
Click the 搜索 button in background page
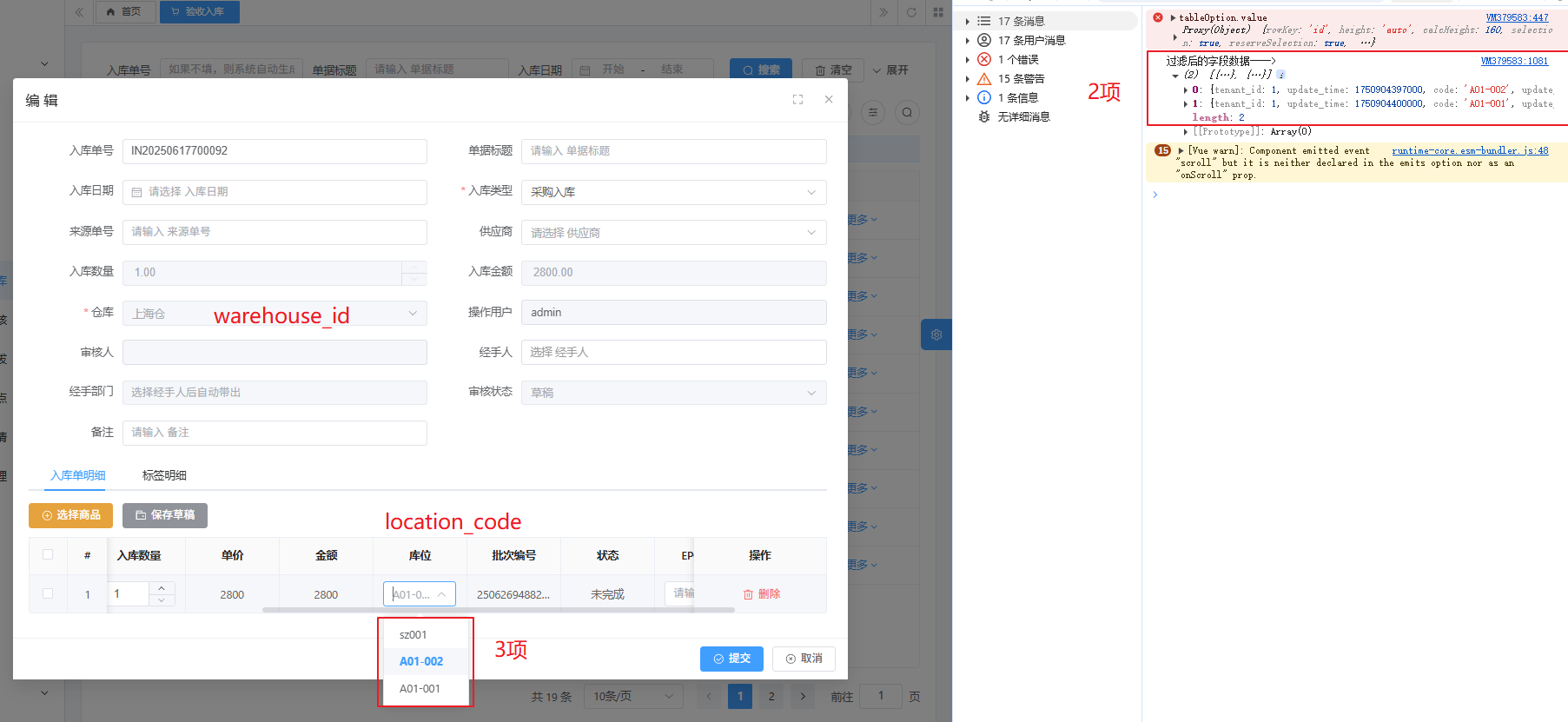[761, 70]
